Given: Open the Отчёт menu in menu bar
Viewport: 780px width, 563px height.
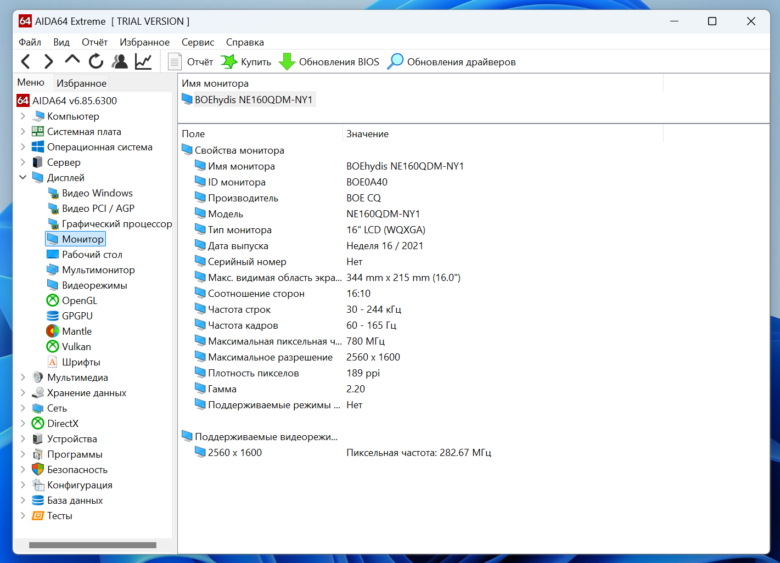Looking at the screenshot, I should (x=95, y=42).
